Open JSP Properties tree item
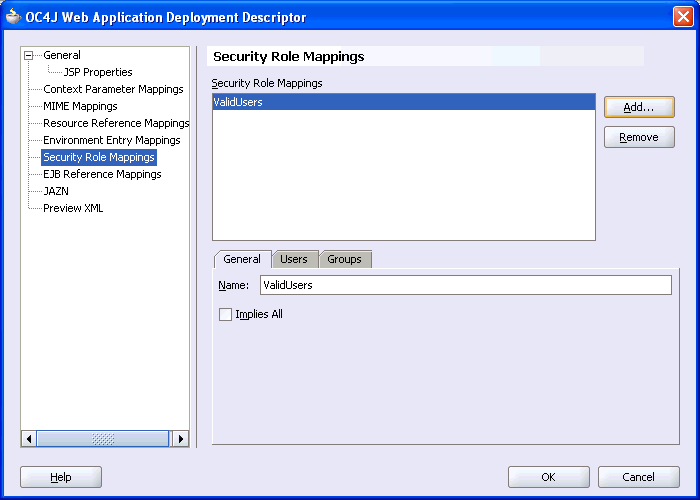Viewport: 700px width, 500px height. (98, 72)
